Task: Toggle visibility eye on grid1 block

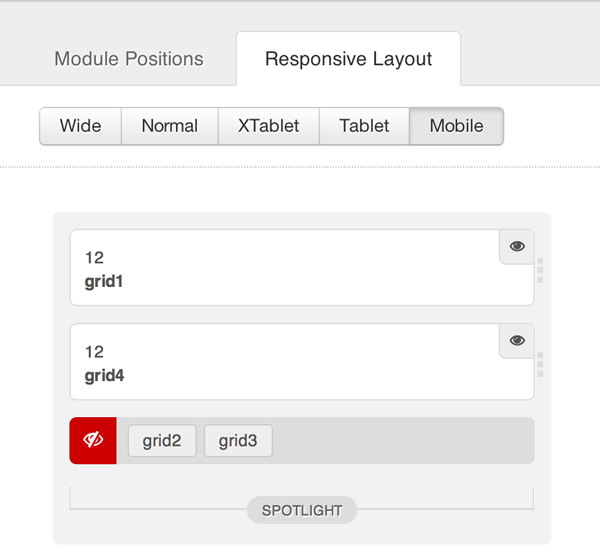Action: (x=516, y=246)
